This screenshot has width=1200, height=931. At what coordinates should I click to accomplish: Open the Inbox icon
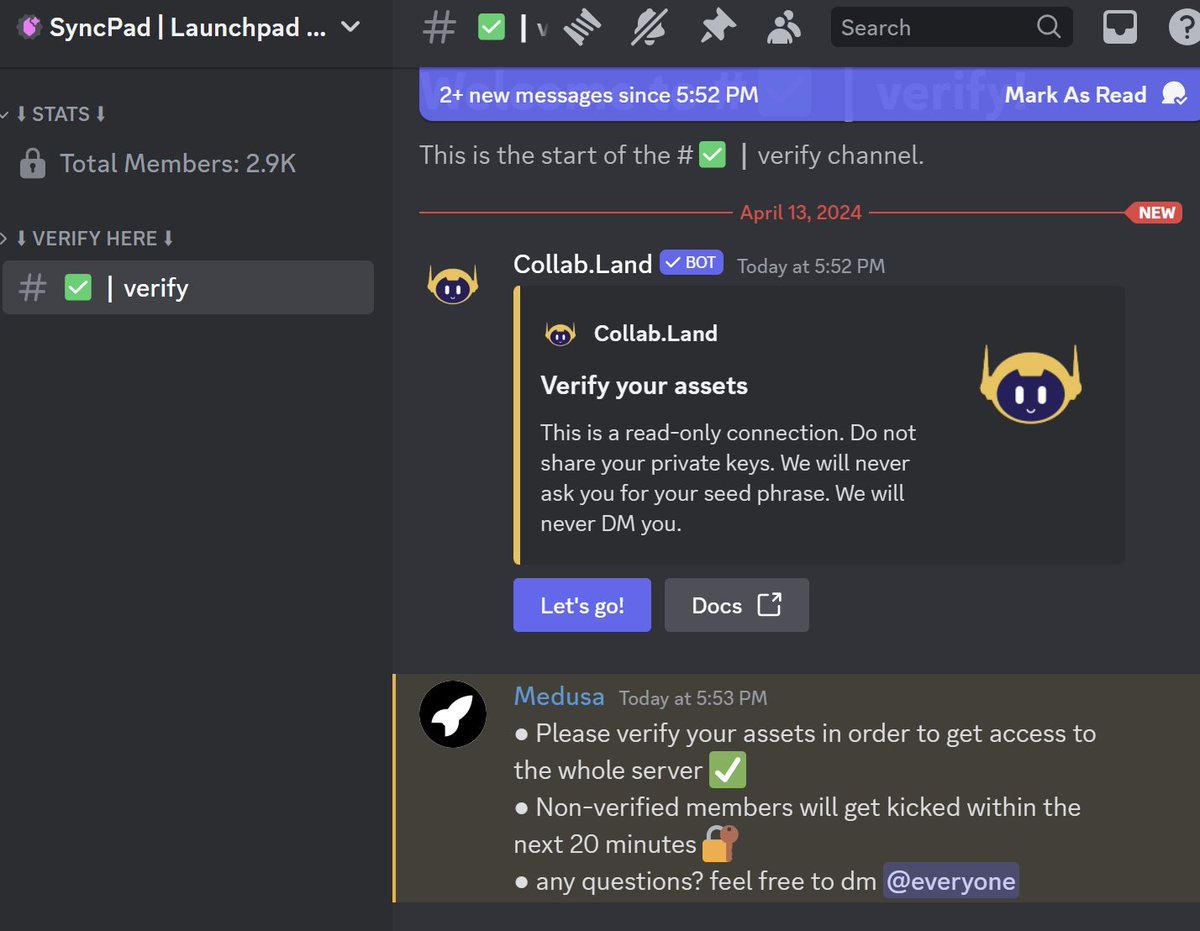pos(1120,27)
